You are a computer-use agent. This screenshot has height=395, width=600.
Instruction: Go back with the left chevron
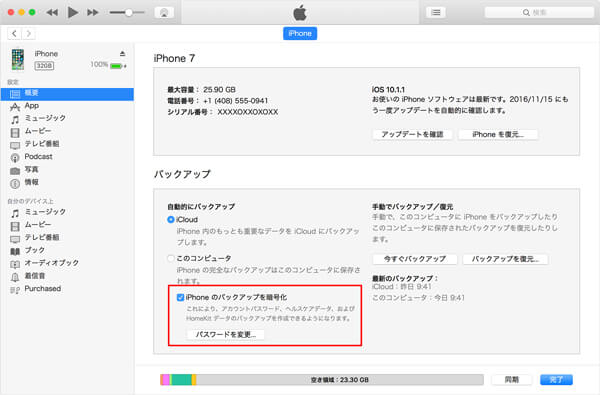pyautogui.click(x=15, y=34)
